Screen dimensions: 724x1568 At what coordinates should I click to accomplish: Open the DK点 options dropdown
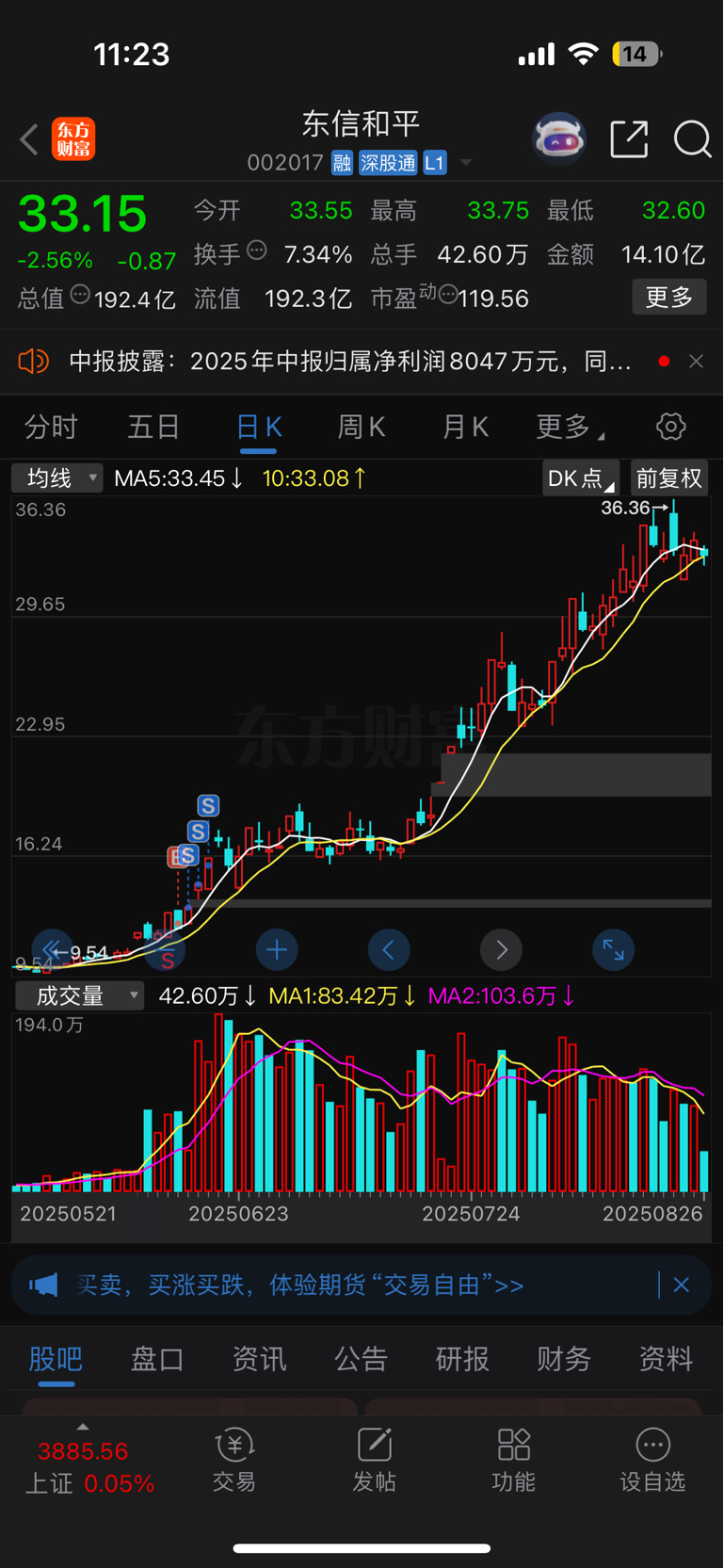[581, 478]
